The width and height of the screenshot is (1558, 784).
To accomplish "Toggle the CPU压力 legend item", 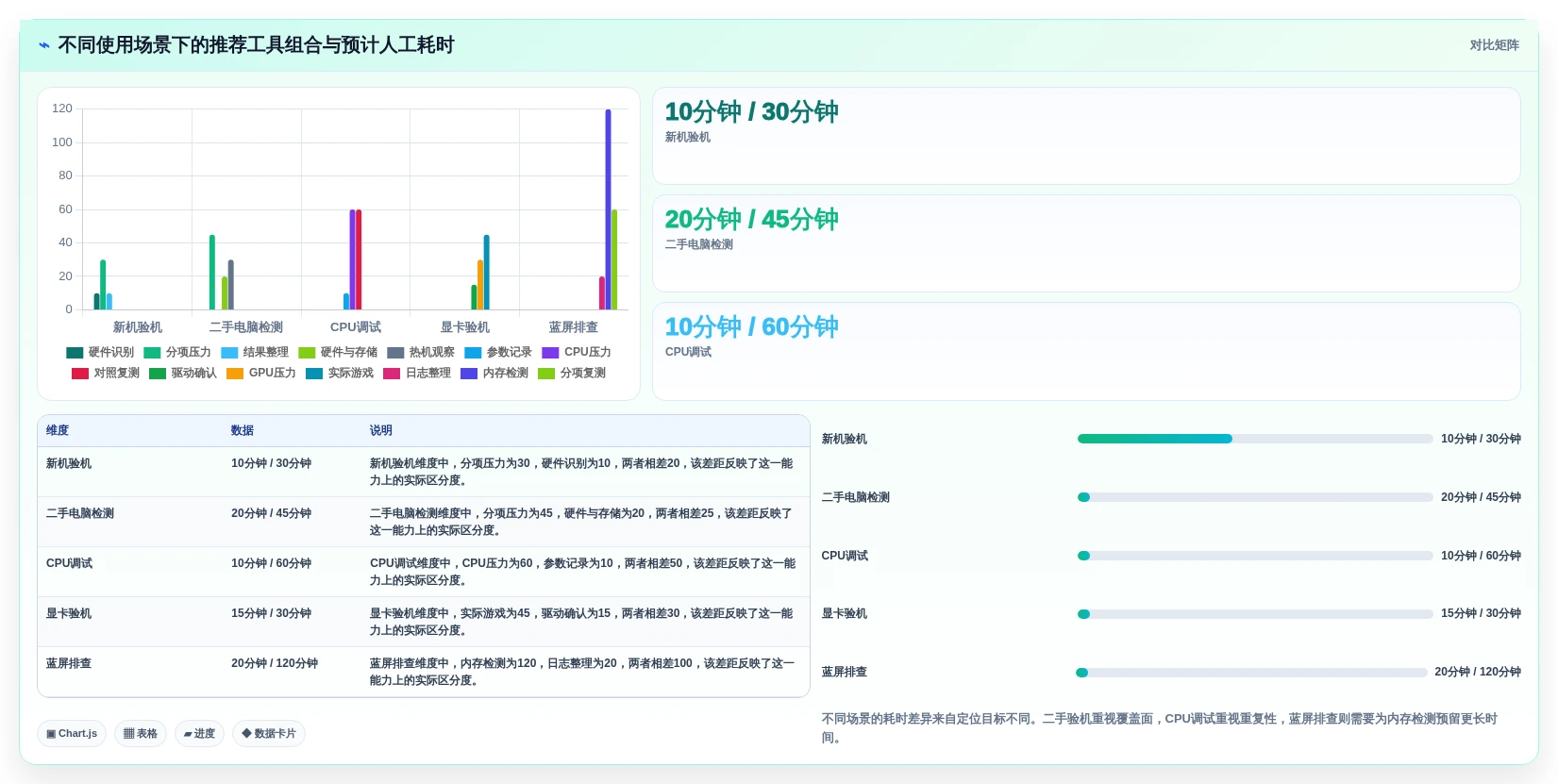I will [x=577, y=353].
